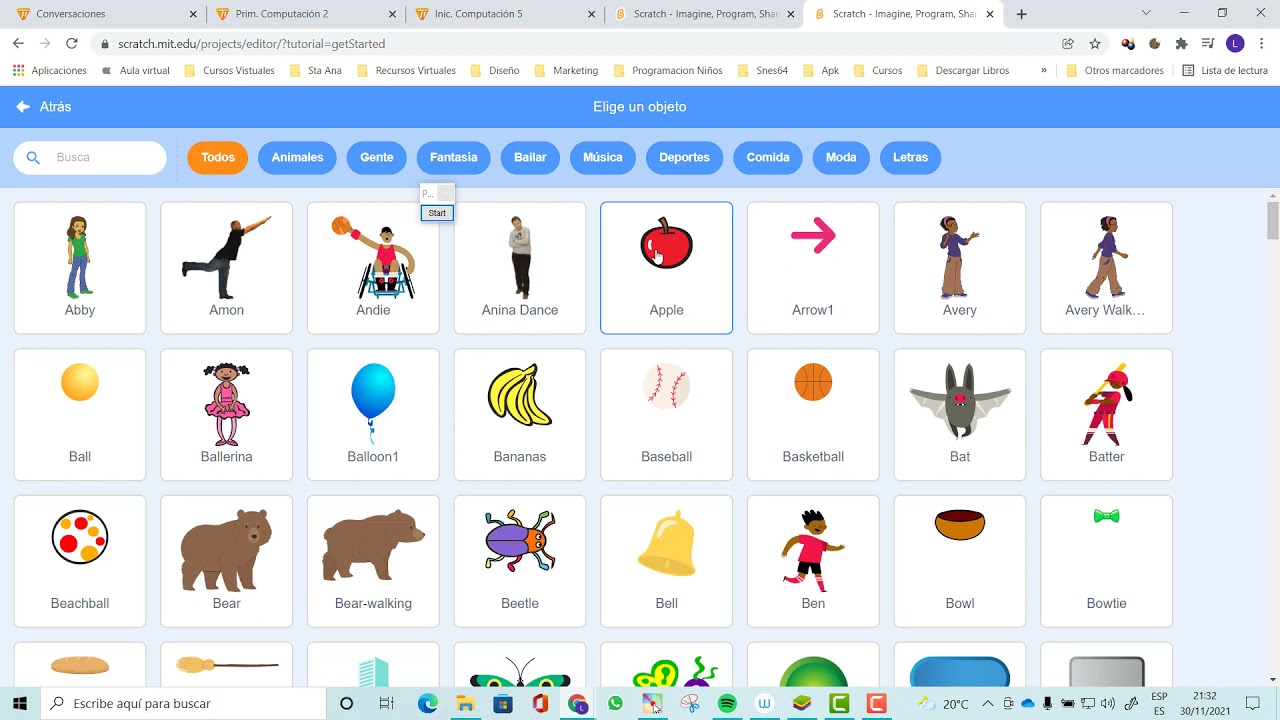Open the Prim. Computación 2 browser tab

[305, 14]
